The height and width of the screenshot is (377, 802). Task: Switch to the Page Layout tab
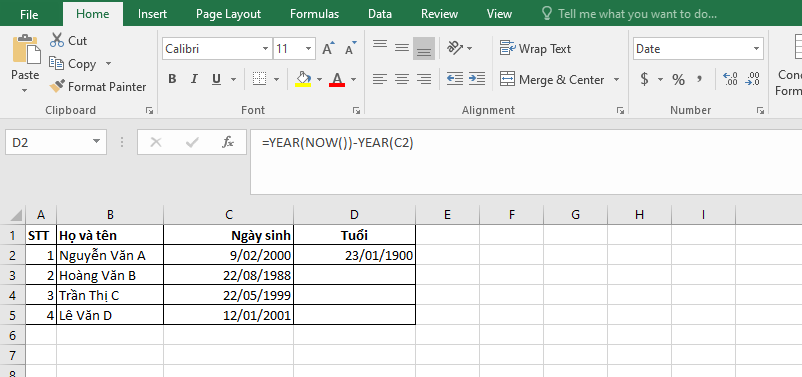pyautogui.click(x=228, y=14)
